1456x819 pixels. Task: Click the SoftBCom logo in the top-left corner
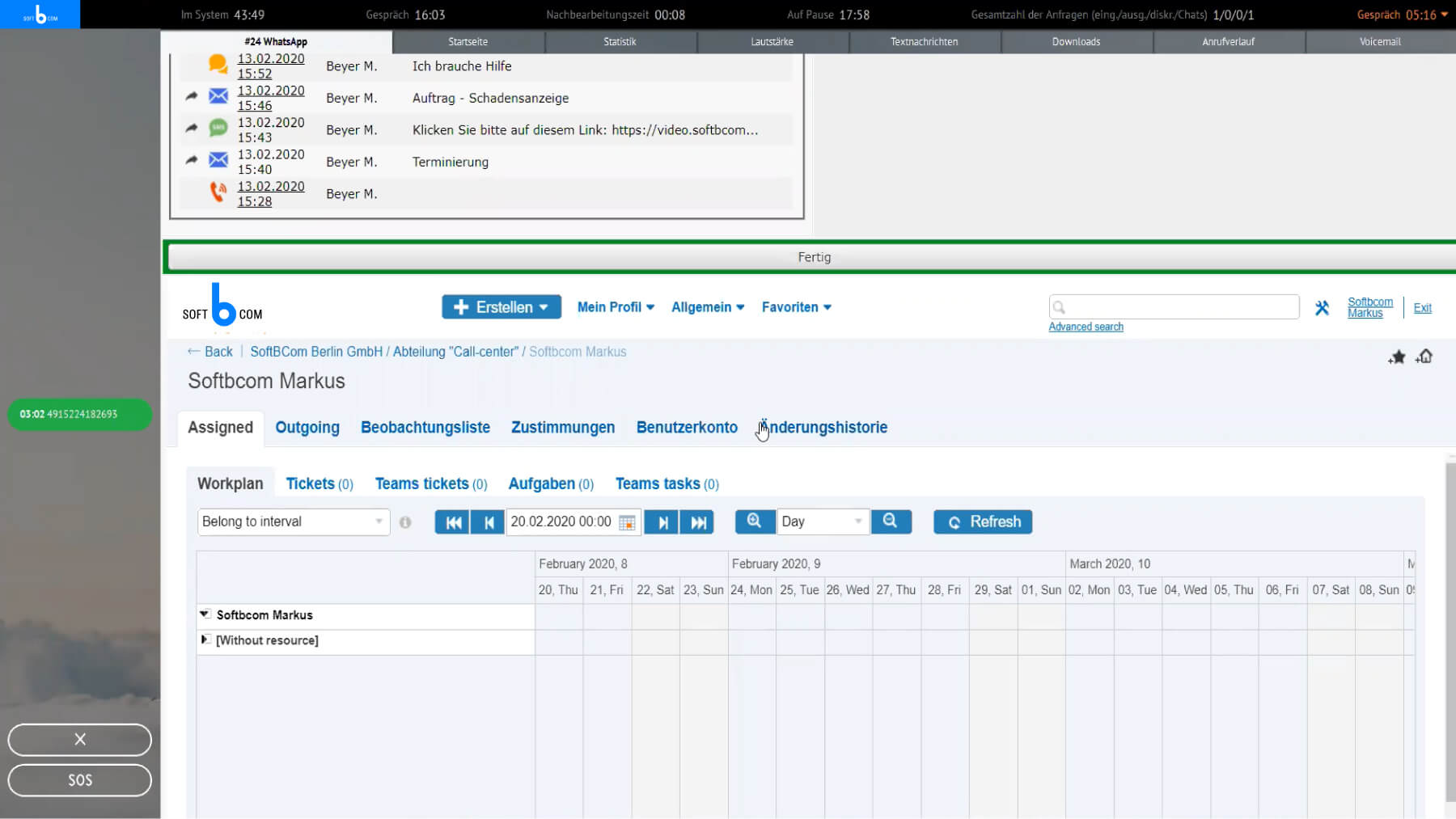coord(40,14)
